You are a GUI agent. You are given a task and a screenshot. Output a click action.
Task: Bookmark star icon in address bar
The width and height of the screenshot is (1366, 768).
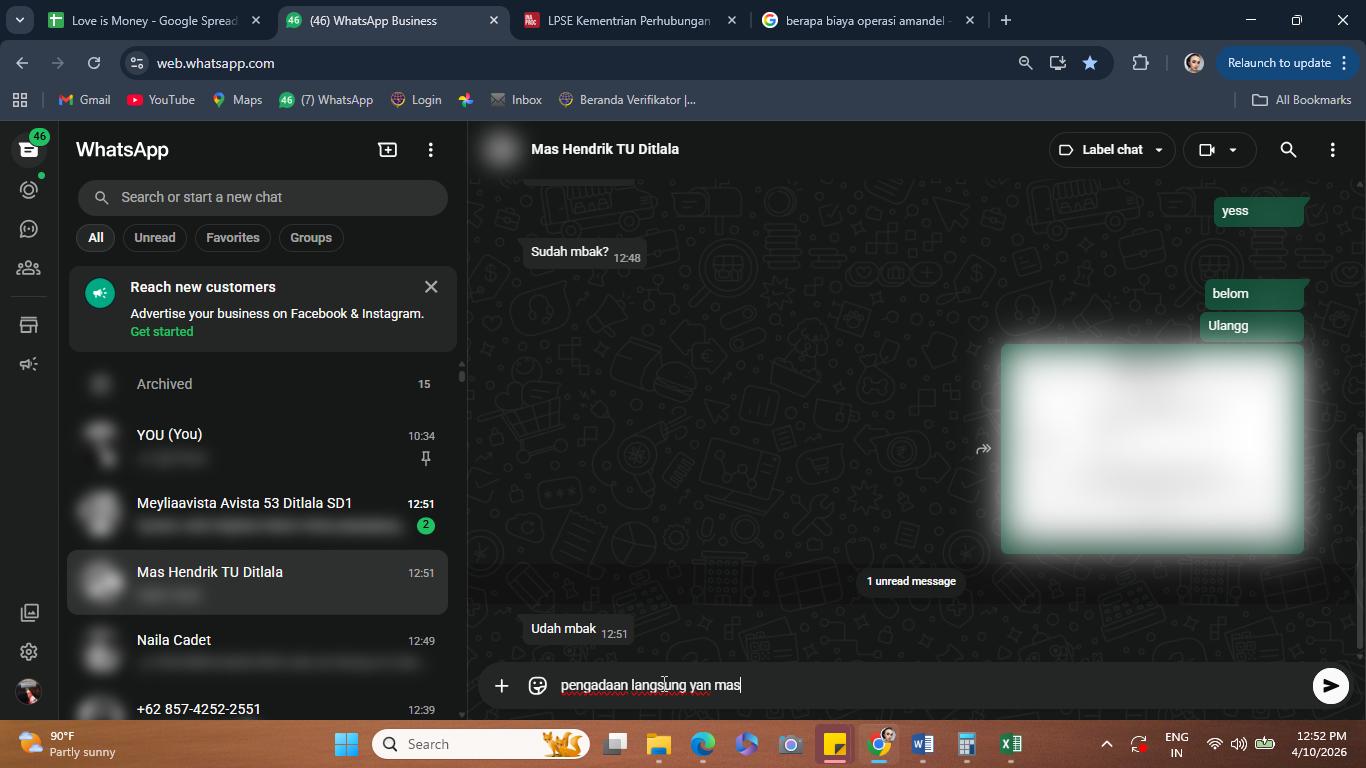[1090, 63]
